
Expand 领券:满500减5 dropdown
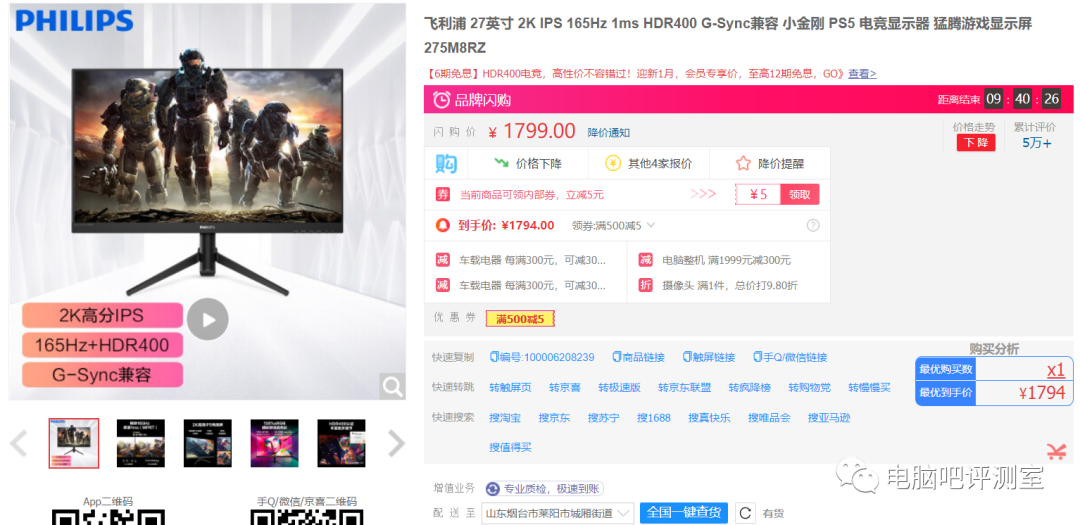pyautogui.click(x=613, y=225)
